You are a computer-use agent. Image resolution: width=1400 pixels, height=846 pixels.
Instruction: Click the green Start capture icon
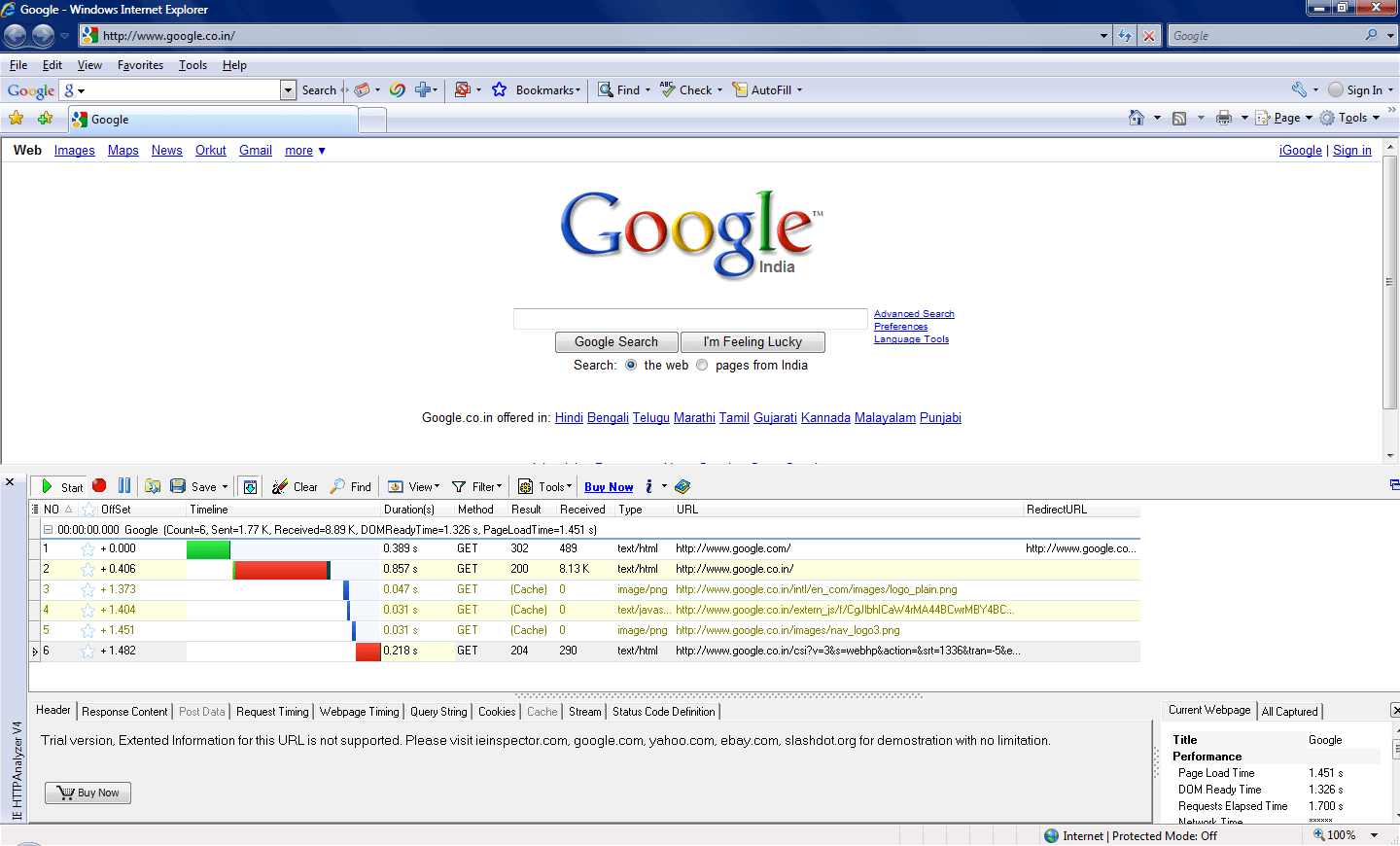click(x=47, y=486)
